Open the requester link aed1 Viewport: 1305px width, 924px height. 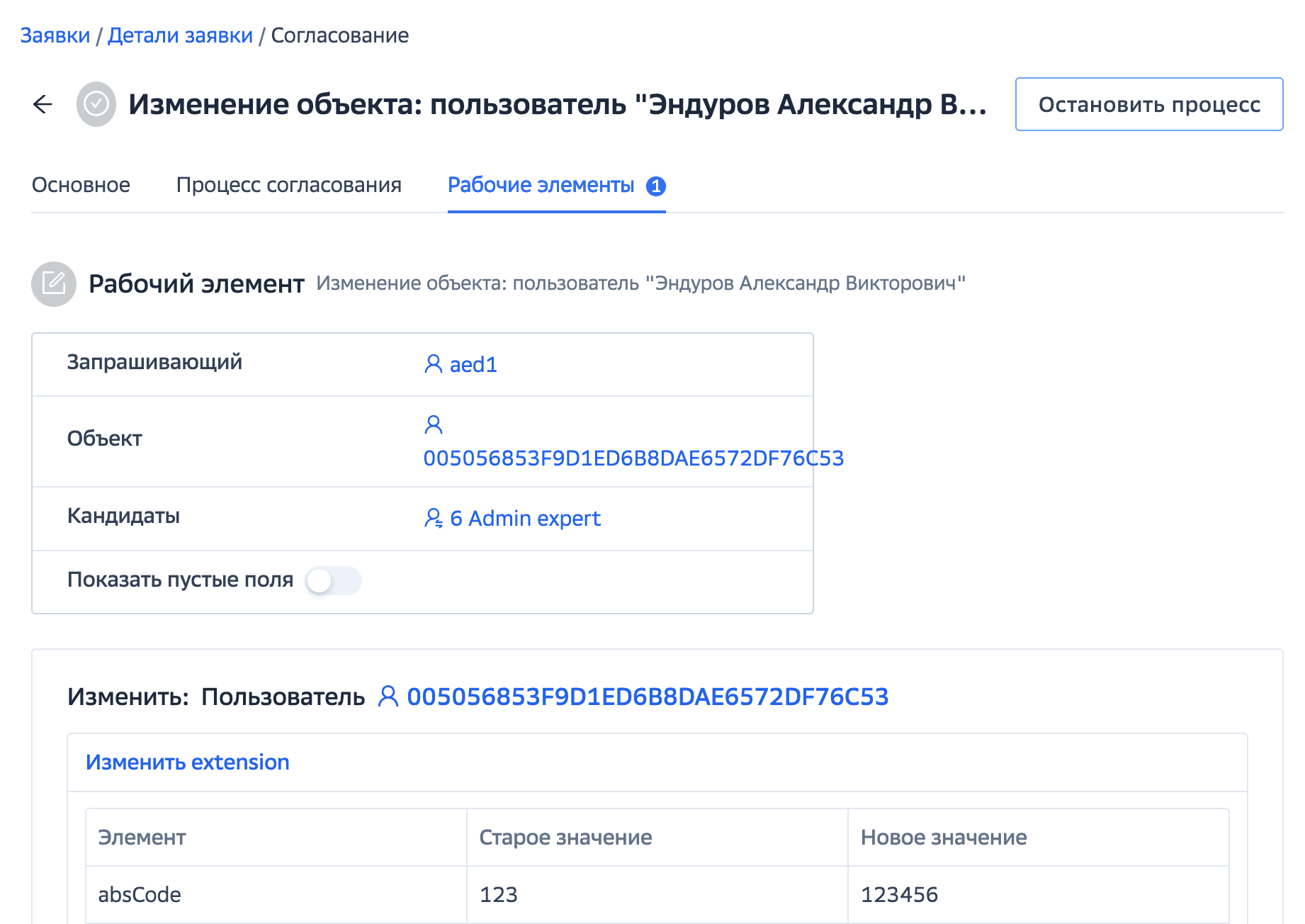[x=473, y=365]
